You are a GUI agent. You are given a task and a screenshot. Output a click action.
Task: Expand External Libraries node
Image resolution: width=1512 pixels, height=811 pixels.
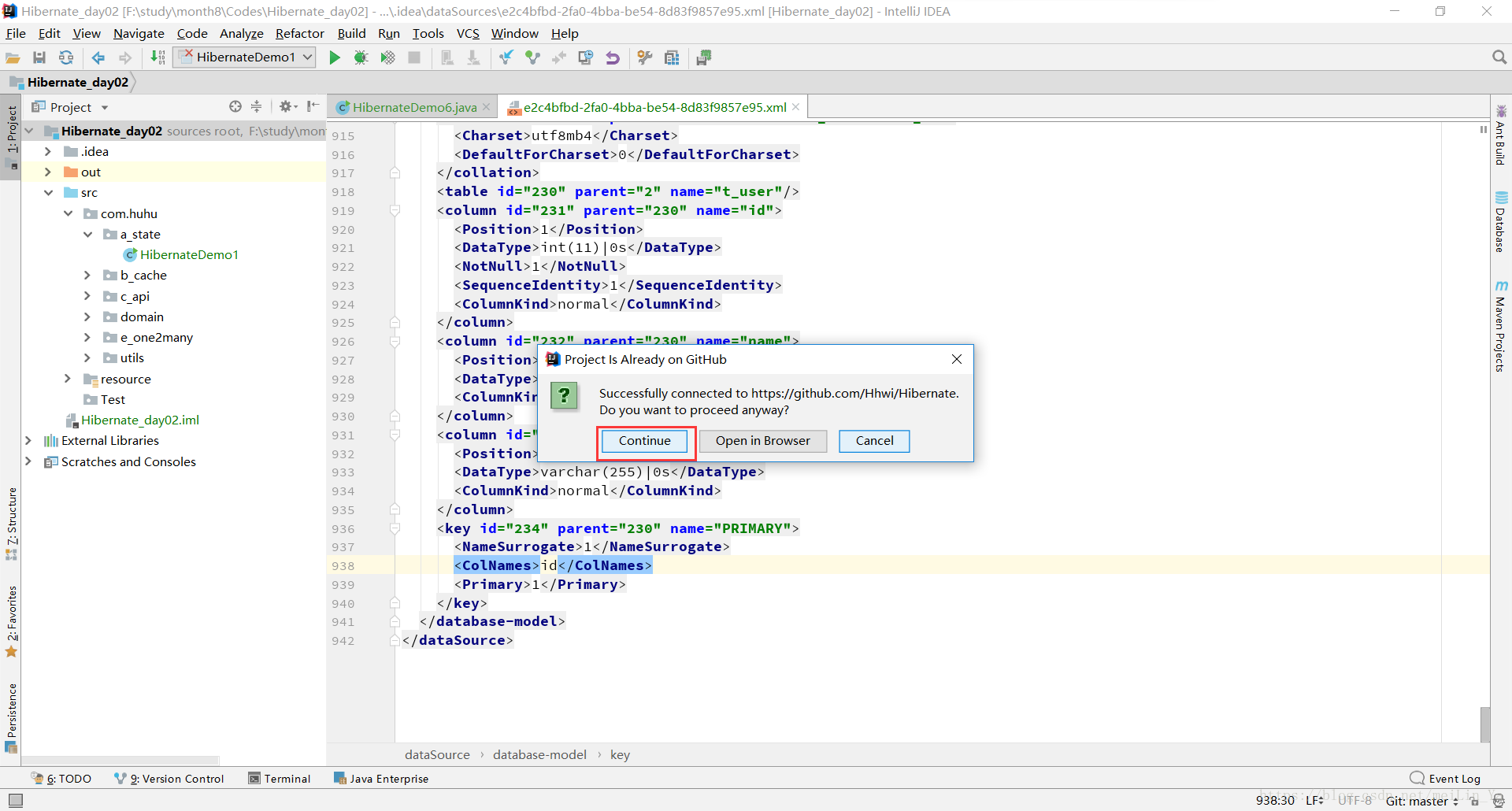pyautogui.click(x=28, y=440)
